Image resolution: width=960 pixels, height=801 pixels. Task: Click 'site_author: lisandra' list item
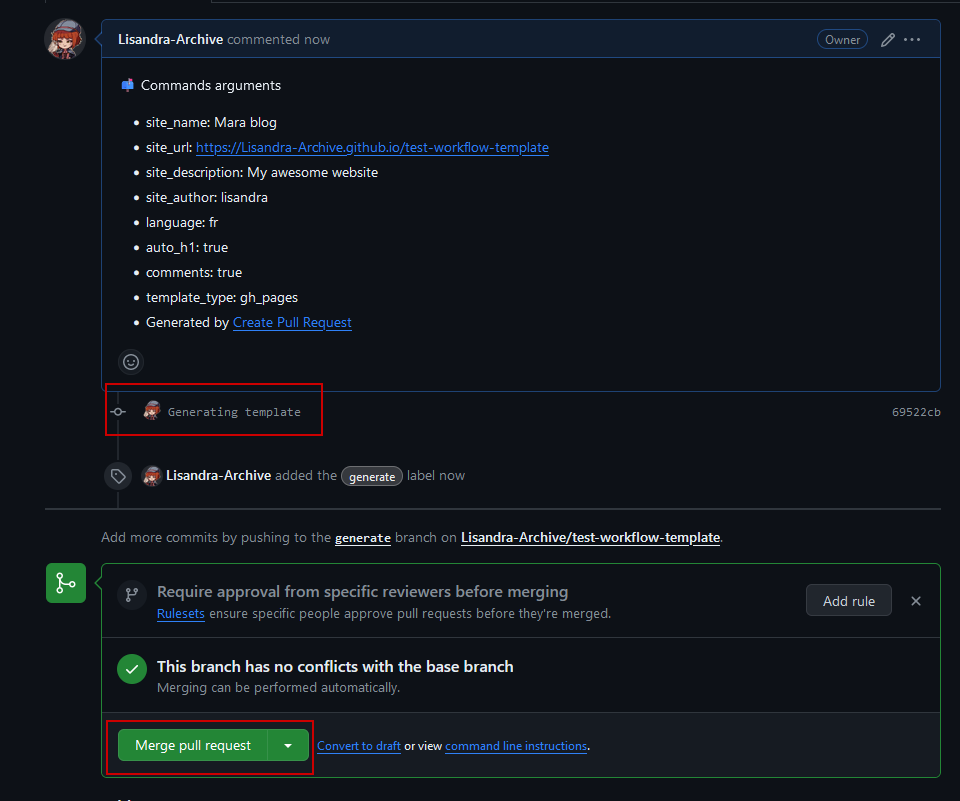coord(206,198)
